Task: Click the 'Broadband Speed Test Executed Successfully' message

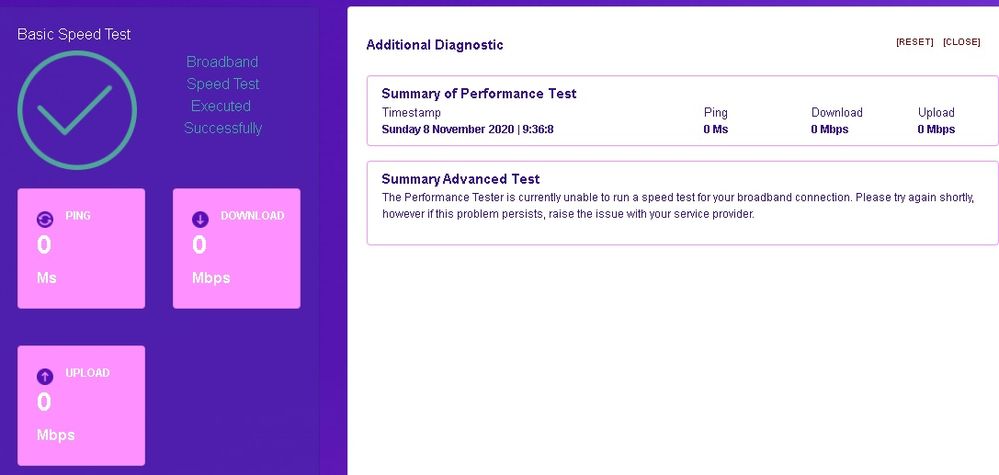Action: 222,95
